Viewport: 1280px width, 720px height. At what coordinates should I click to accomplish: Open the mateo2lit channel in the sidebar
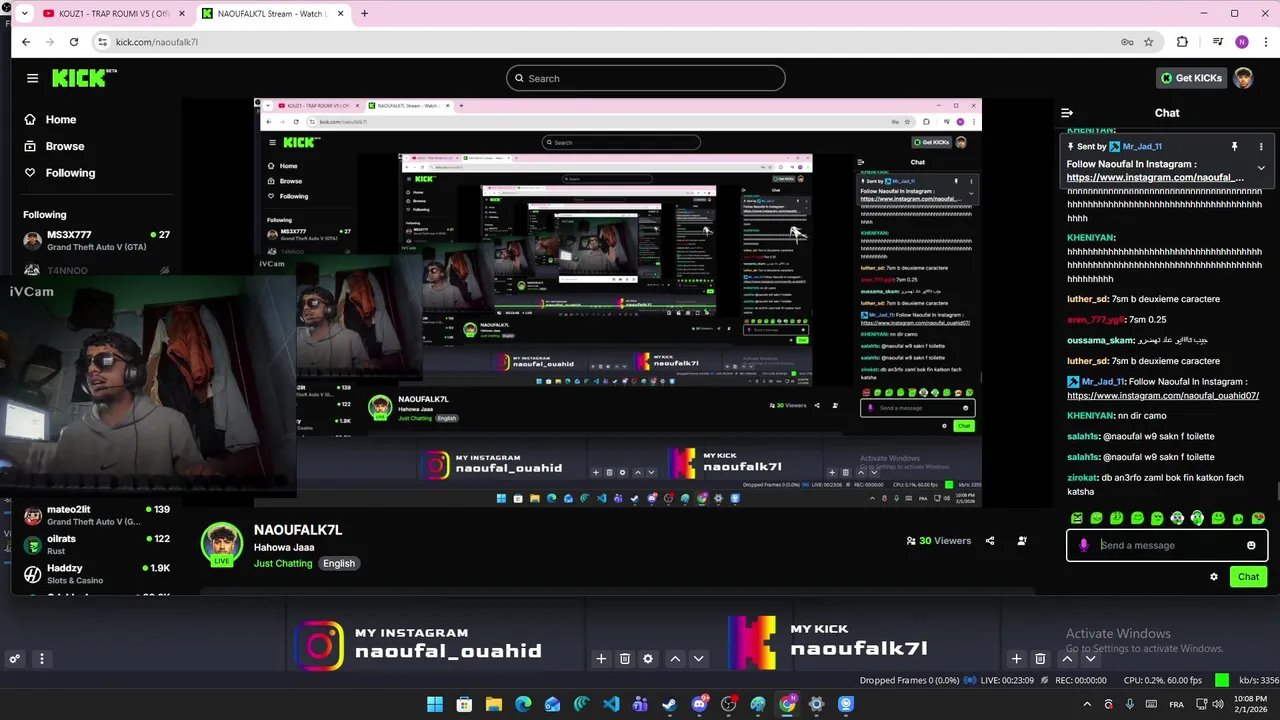pyautogui.click(x=96, y=515)
